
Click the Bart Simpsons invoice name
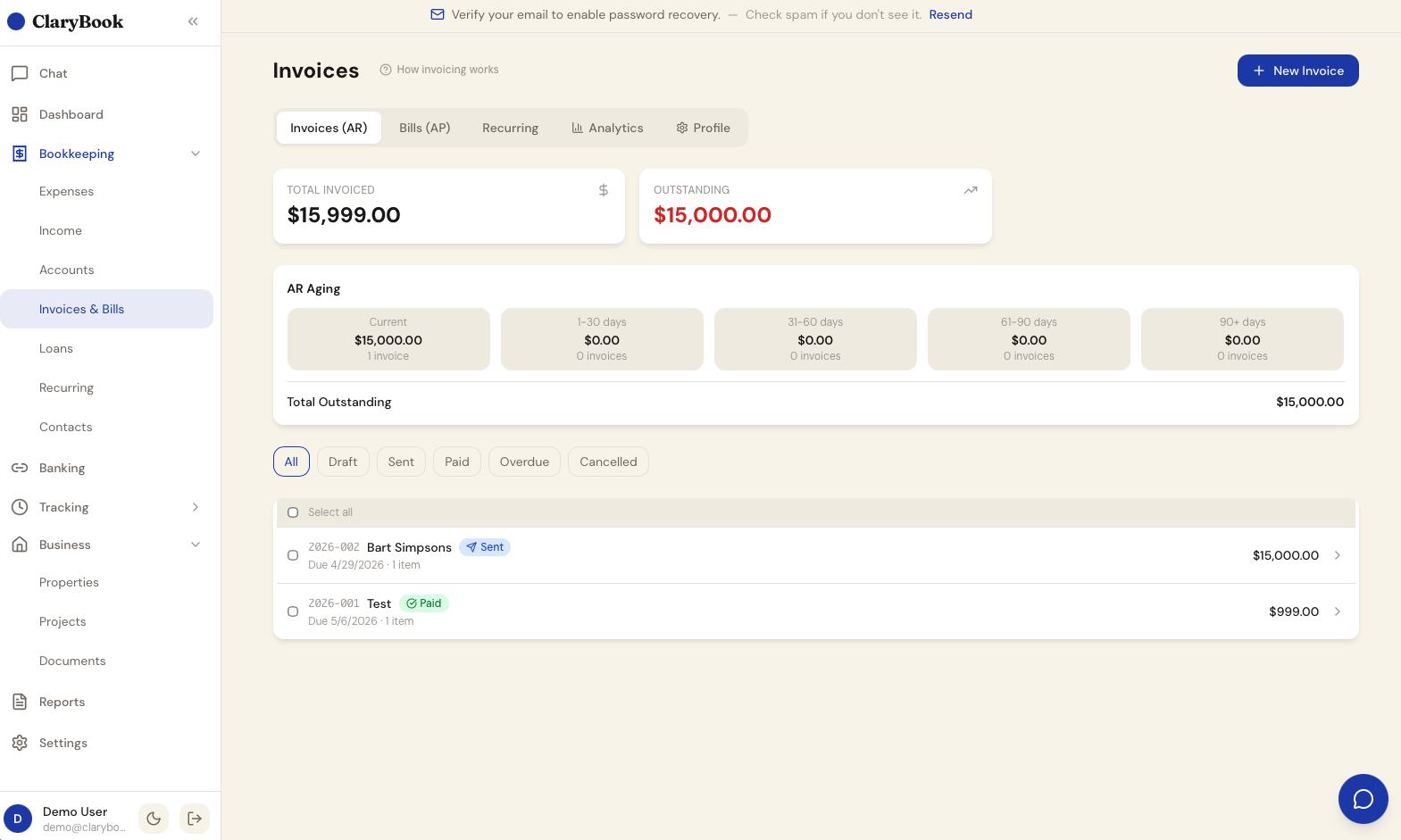[x=409, y=547]
